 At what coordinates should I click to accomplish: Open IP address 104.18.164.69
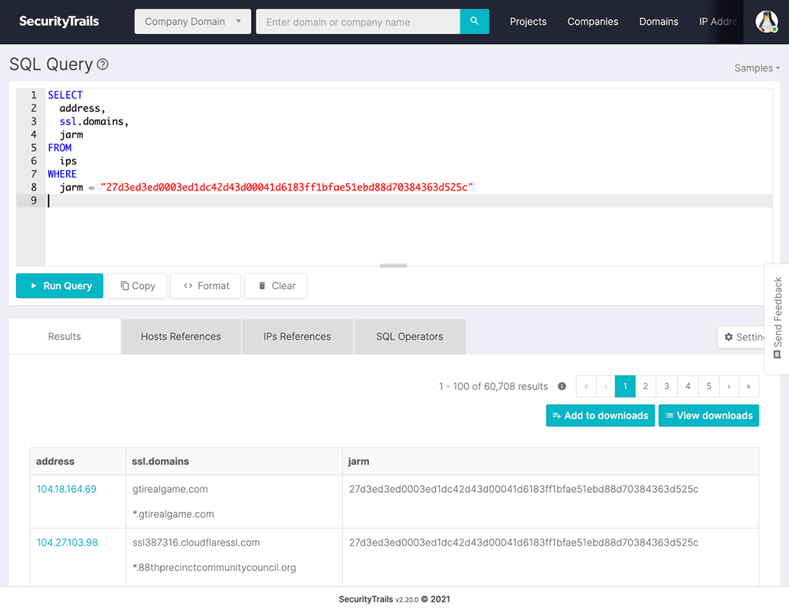(66, 489)
